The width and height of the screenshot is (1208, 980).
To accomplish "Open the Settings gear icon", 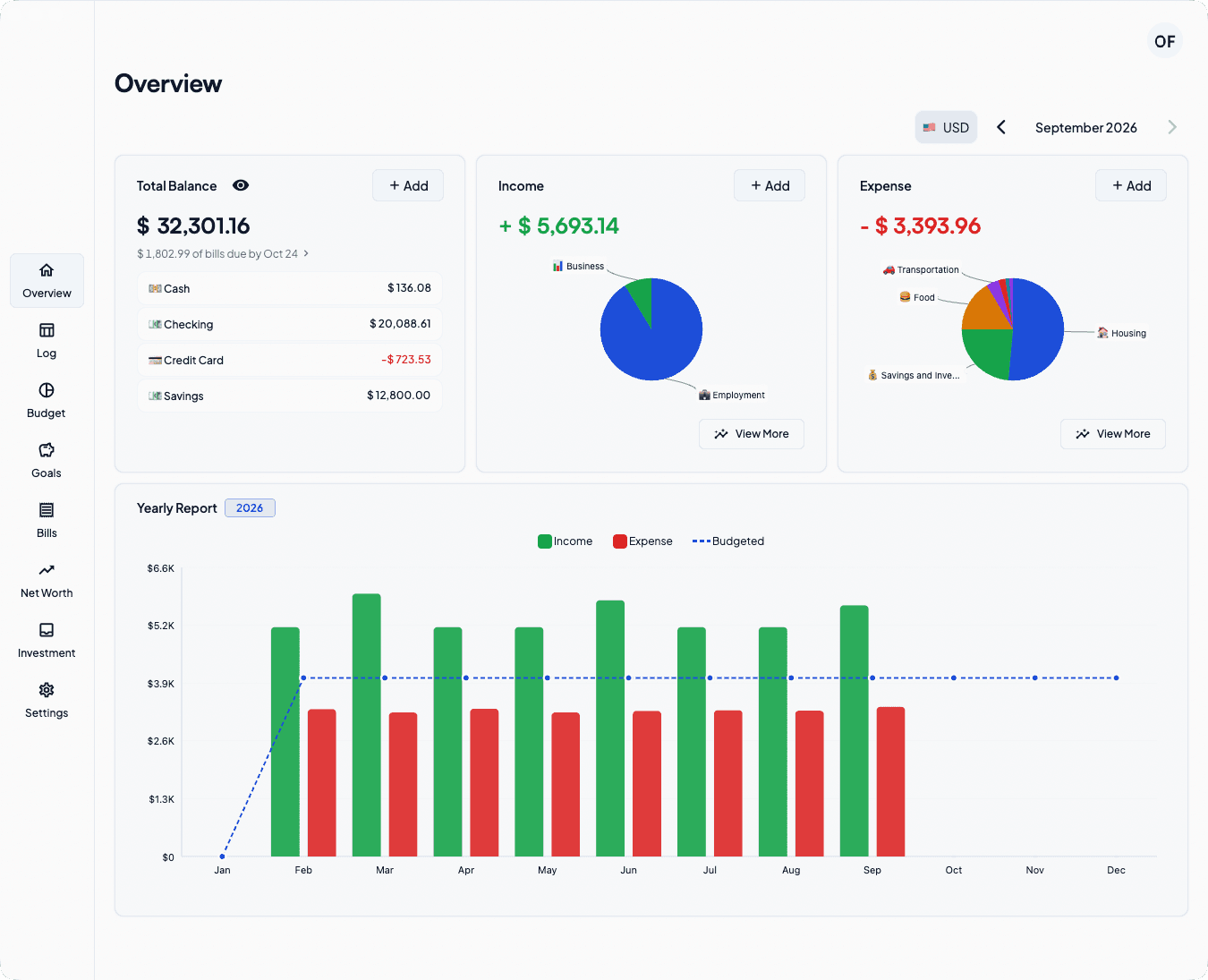I will 47,690.
